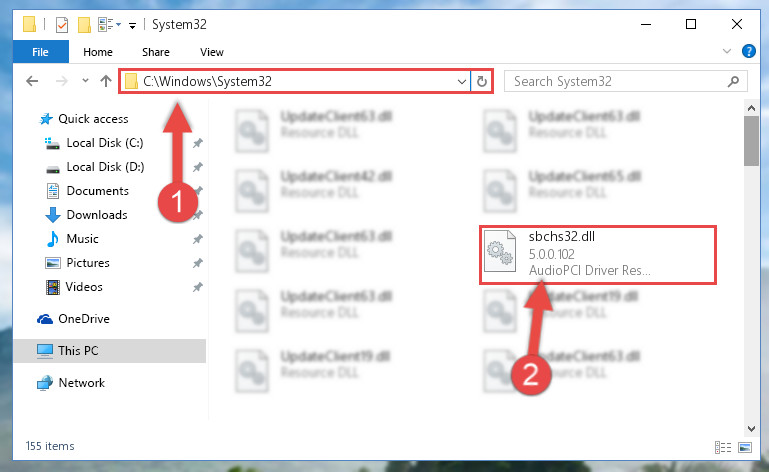Select the sbchs32.dll file
Screen dimensions: 769x472
tap(598, 255)
